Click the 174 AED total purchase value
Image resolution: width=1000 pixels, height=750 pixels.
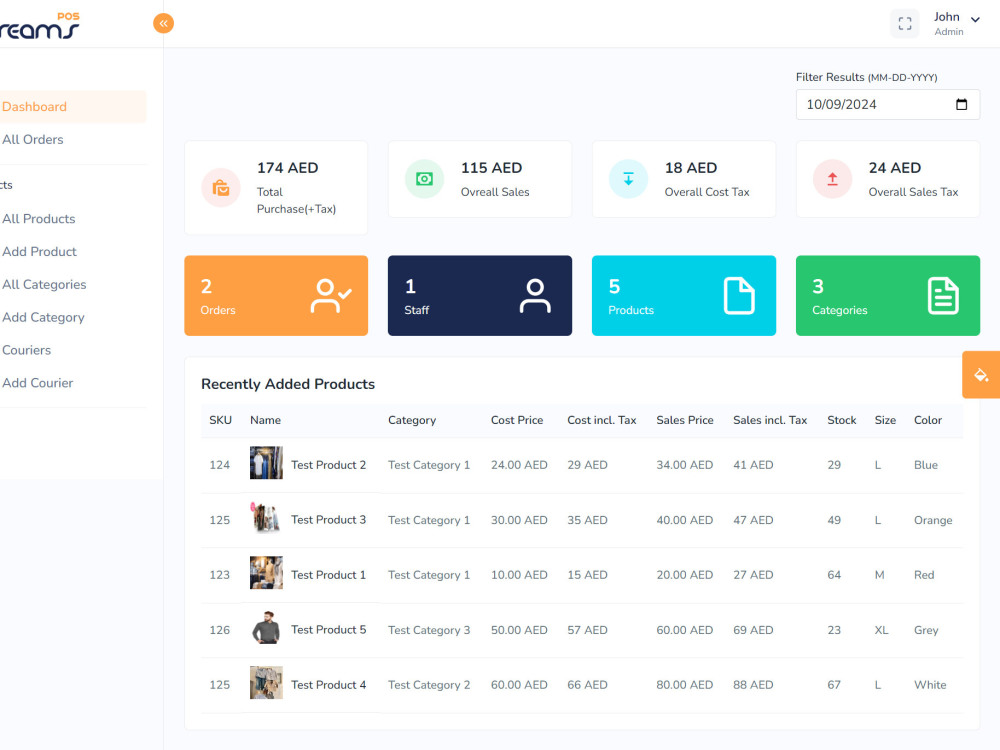point(287,168)
